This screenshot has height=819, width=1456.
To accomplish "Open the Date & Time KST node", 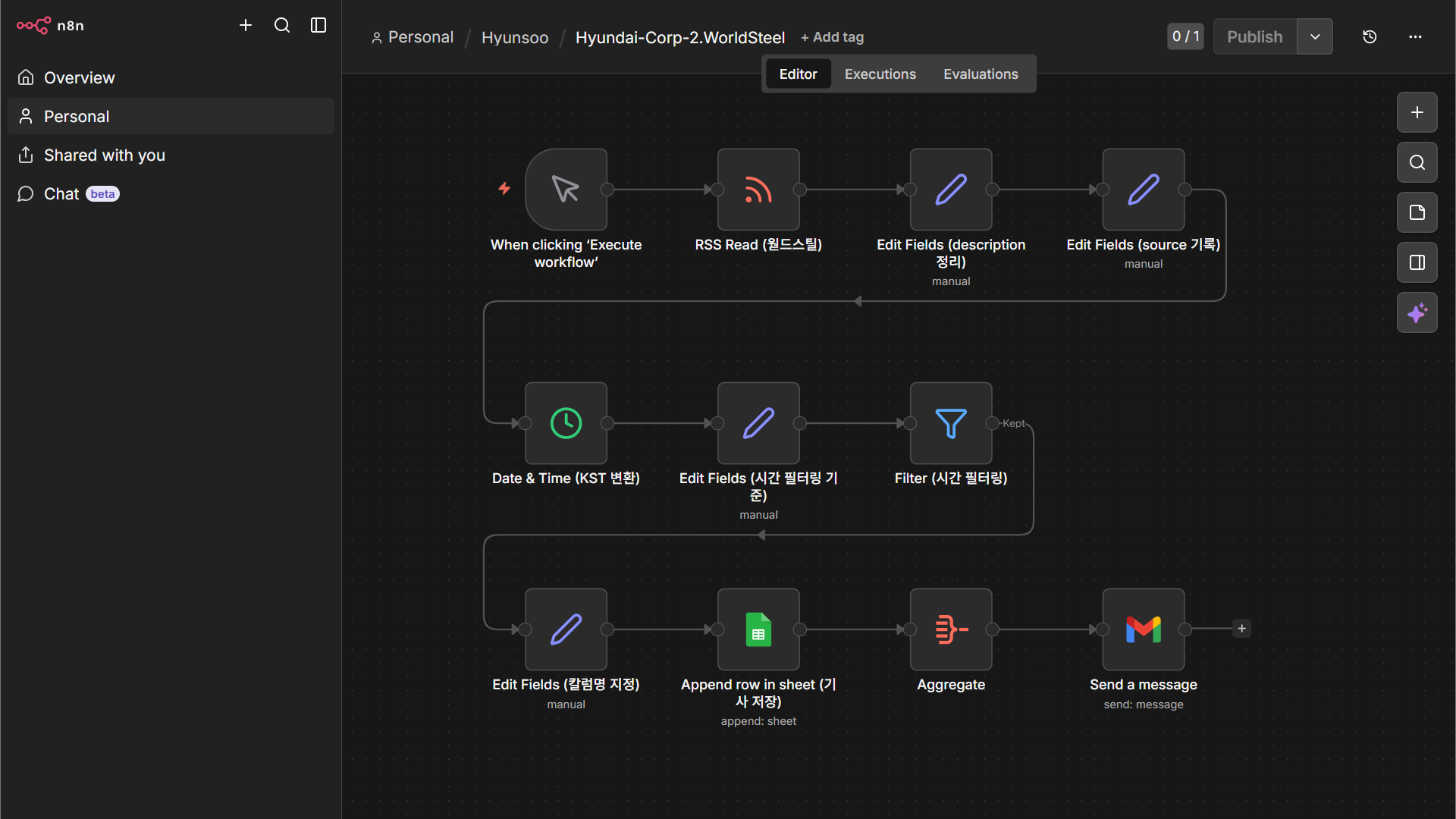I will tap(566, 423).
